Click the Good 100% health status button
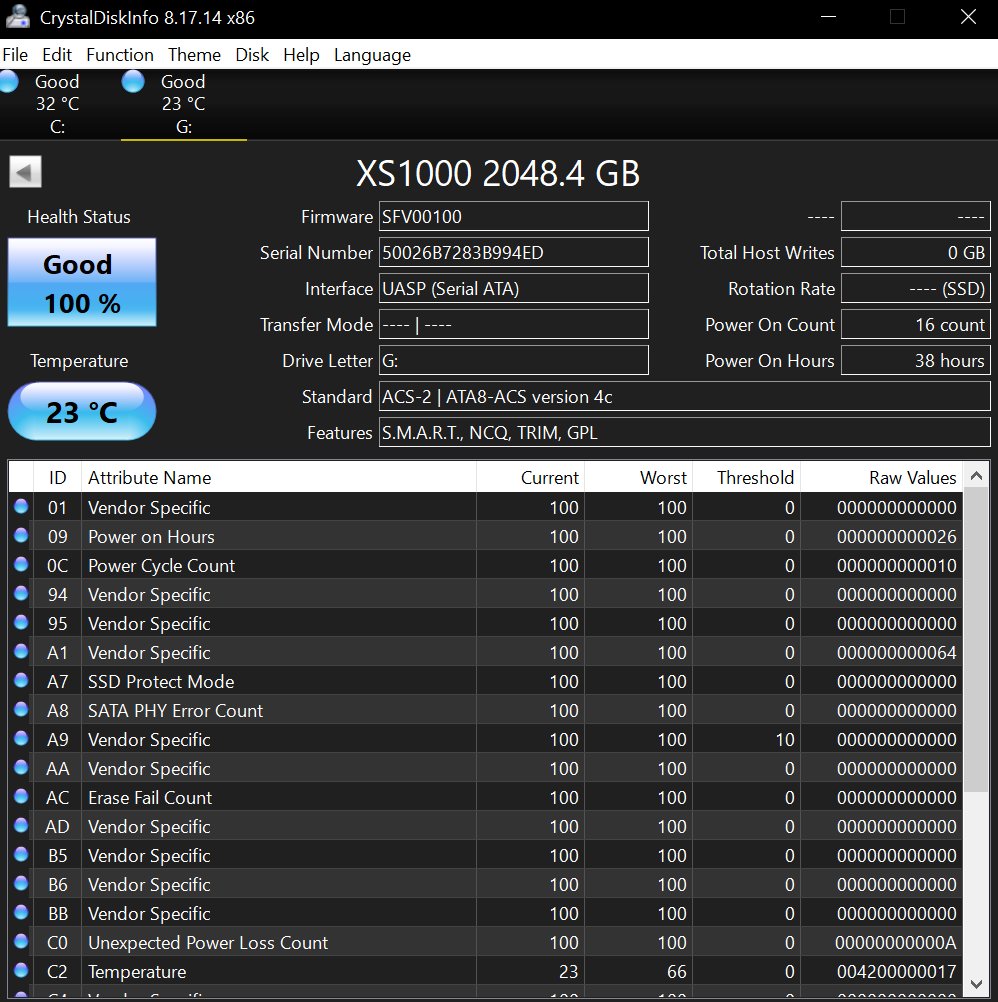Image resolution: width=998 pixels, height=1002 pixels. [82, 282]
